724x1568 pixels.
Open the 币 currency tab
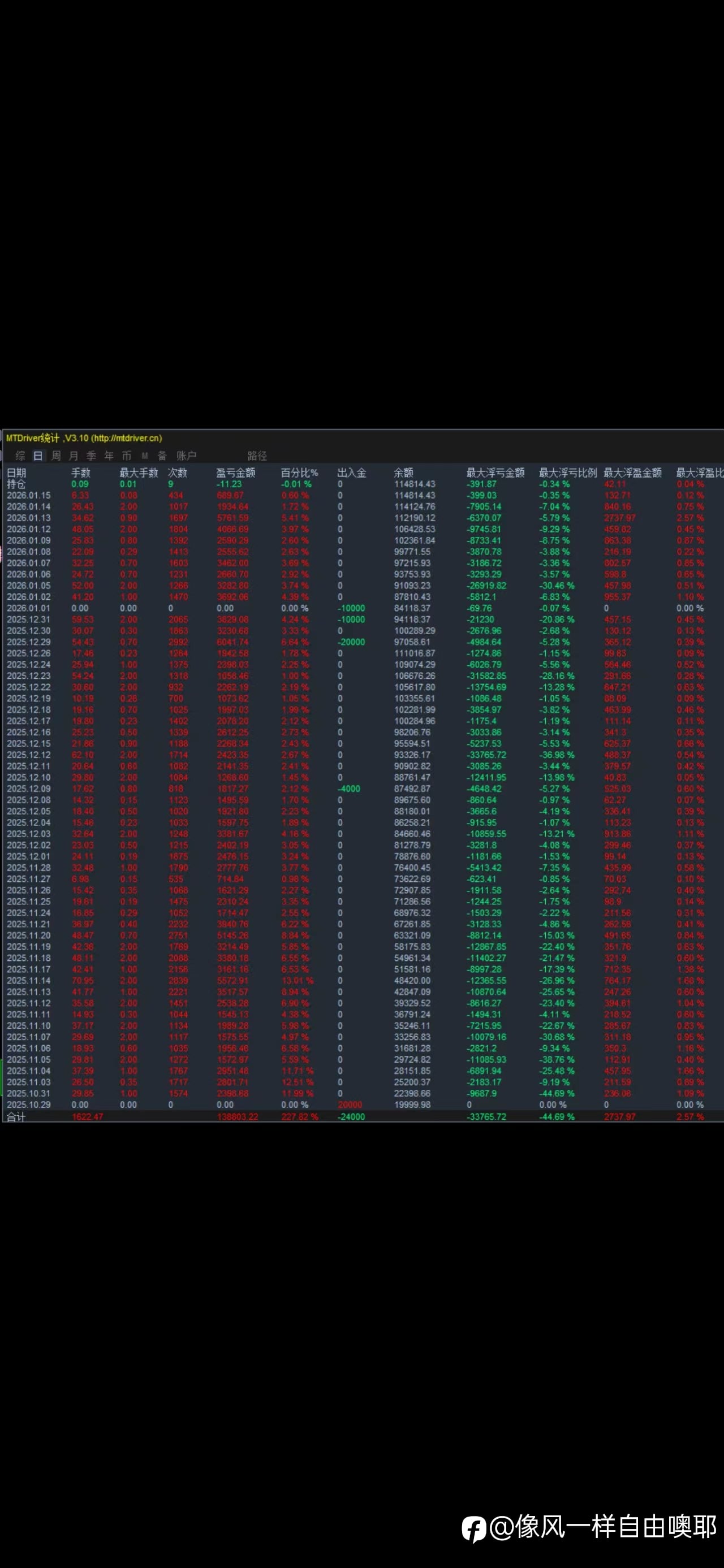(127, 455)
